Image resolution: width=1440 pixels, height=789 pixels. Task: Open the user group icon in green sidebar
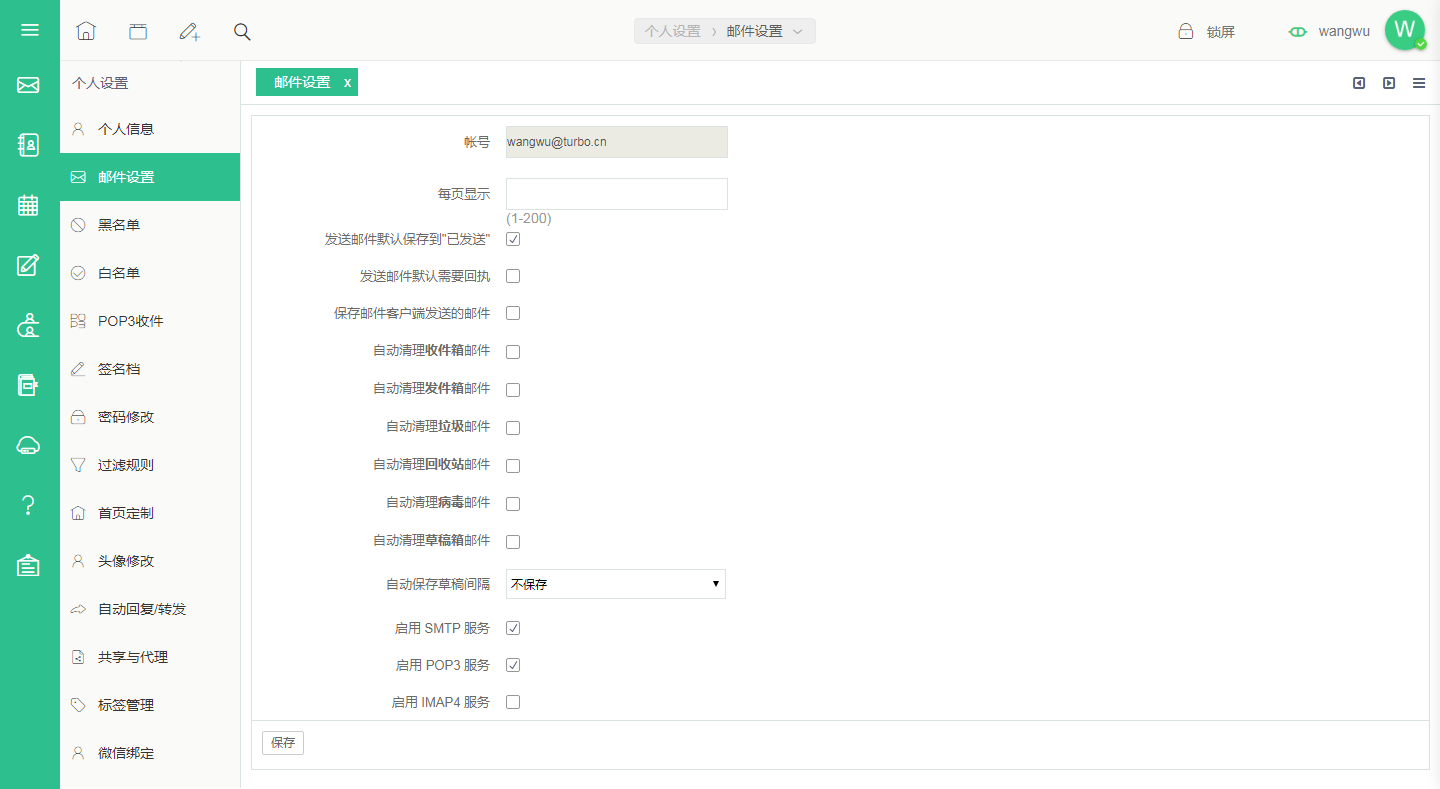29,325
